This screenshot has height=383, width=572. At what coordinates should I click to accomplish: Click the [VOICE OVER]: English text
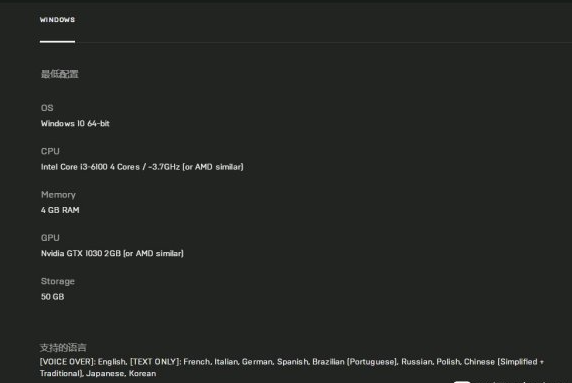coord(84,362)
